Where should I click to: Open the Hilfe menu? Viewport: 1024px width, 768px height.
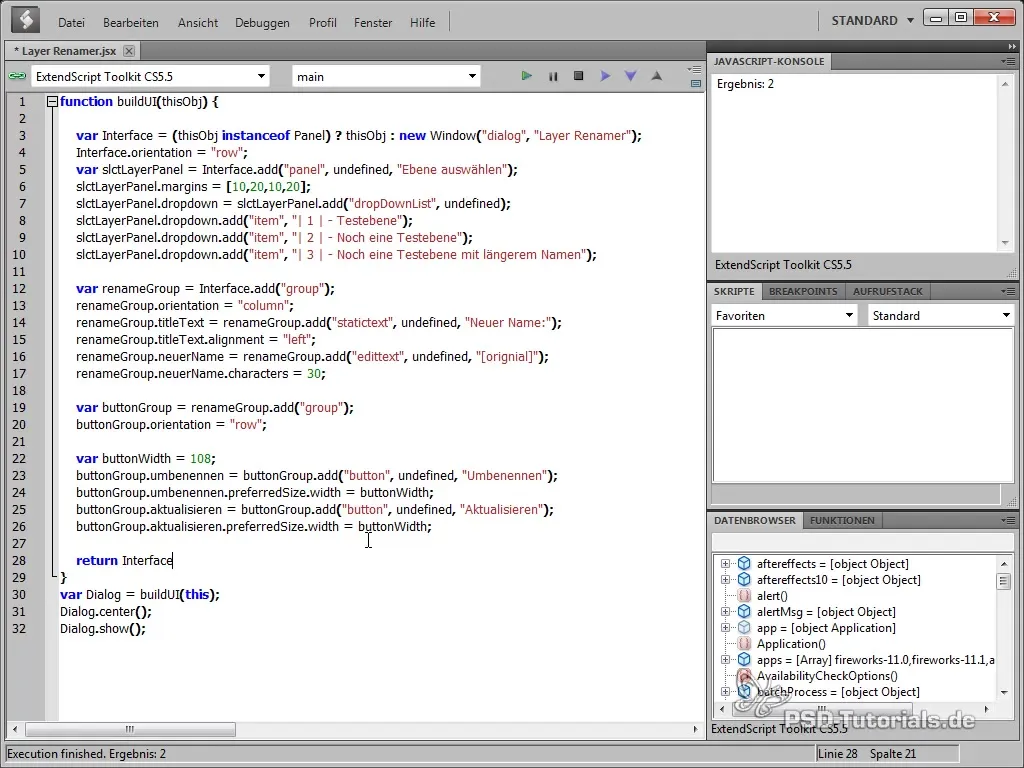pyautogui.click(x=423, y=22)
